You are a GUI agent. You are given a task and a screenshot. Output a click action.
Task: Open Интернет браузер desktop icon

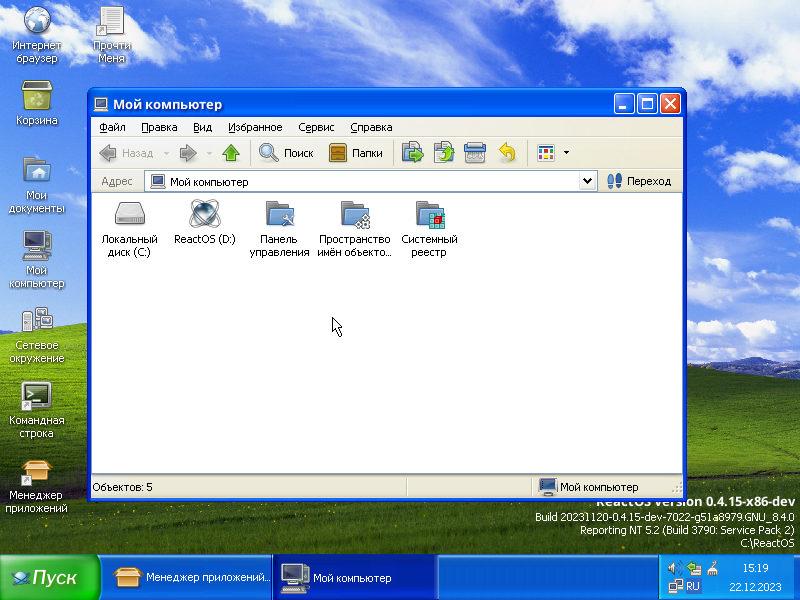[37, 35]
